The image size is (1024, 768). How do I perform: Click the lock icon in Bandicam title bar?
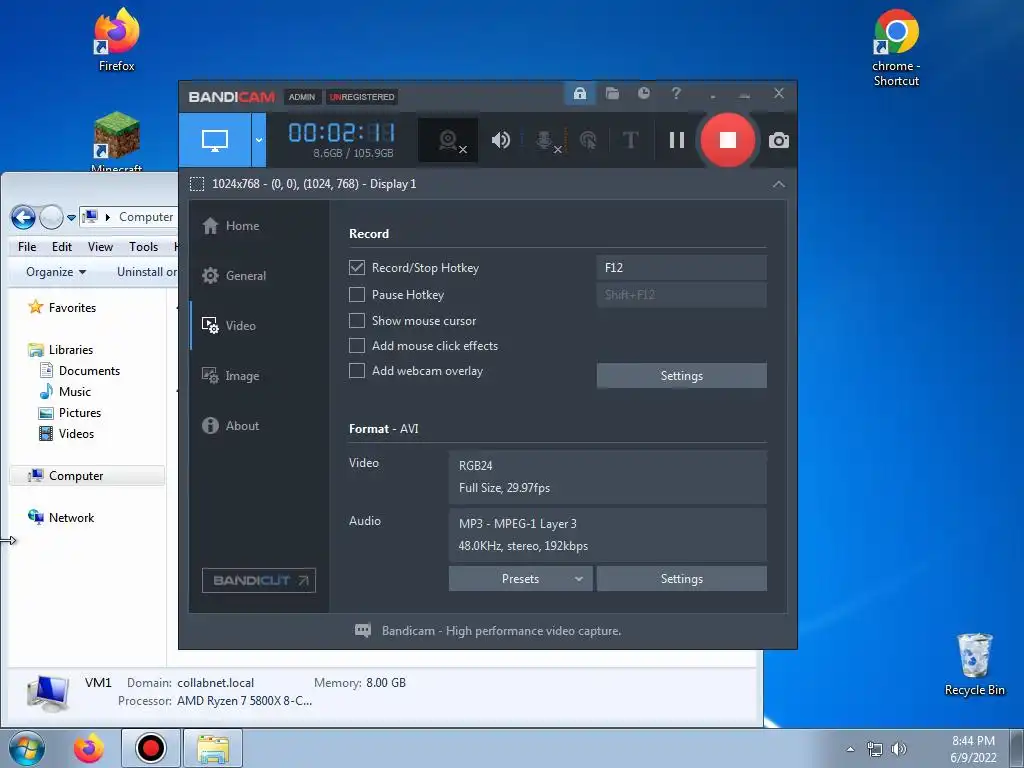(x=579, y=93)
